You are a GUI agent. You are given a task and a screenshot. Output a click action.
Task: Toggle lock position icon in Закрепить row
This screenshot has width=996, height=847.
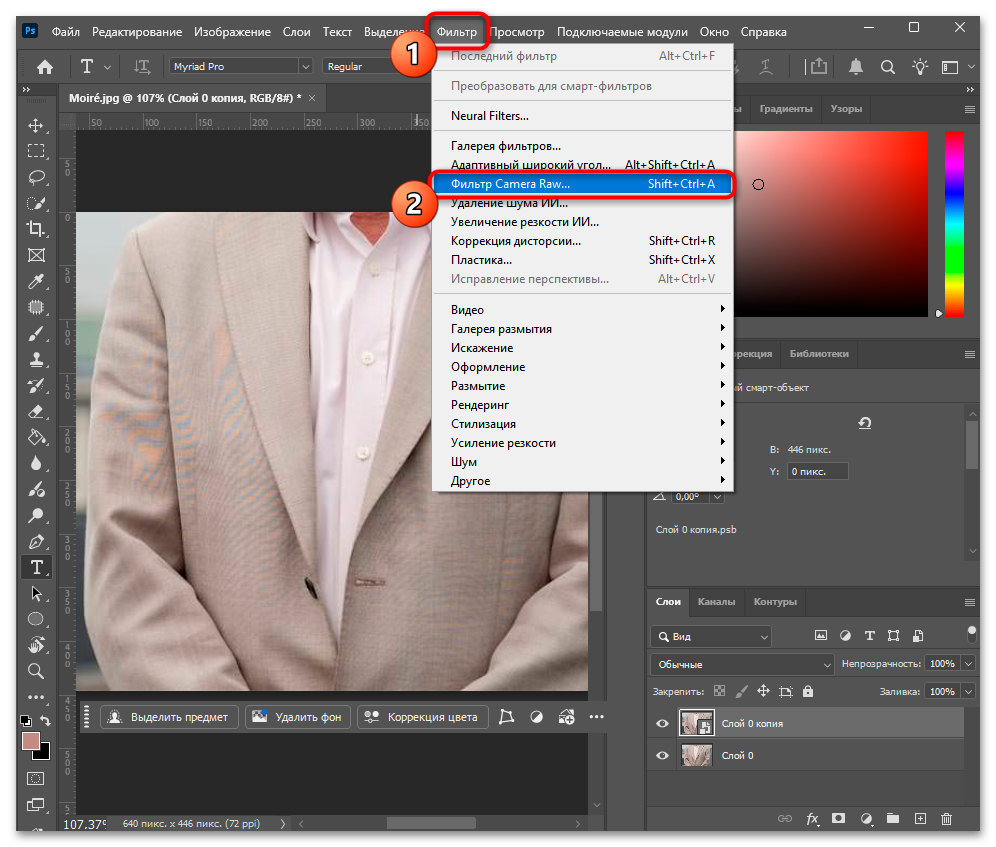click(x=764, y=691)
